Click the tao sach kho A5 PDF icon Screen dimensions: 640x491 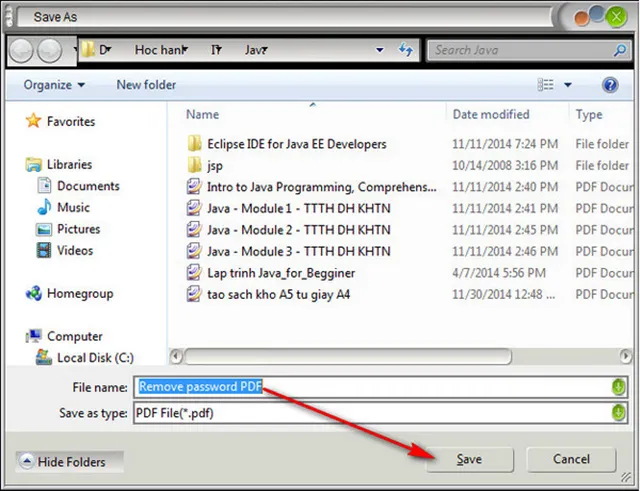[194, 294]
